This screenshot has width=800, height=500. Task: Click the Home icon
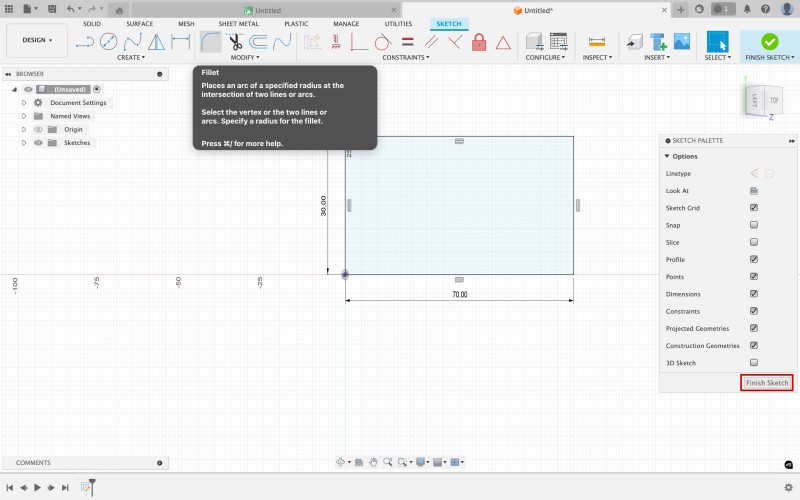[119, 10]
